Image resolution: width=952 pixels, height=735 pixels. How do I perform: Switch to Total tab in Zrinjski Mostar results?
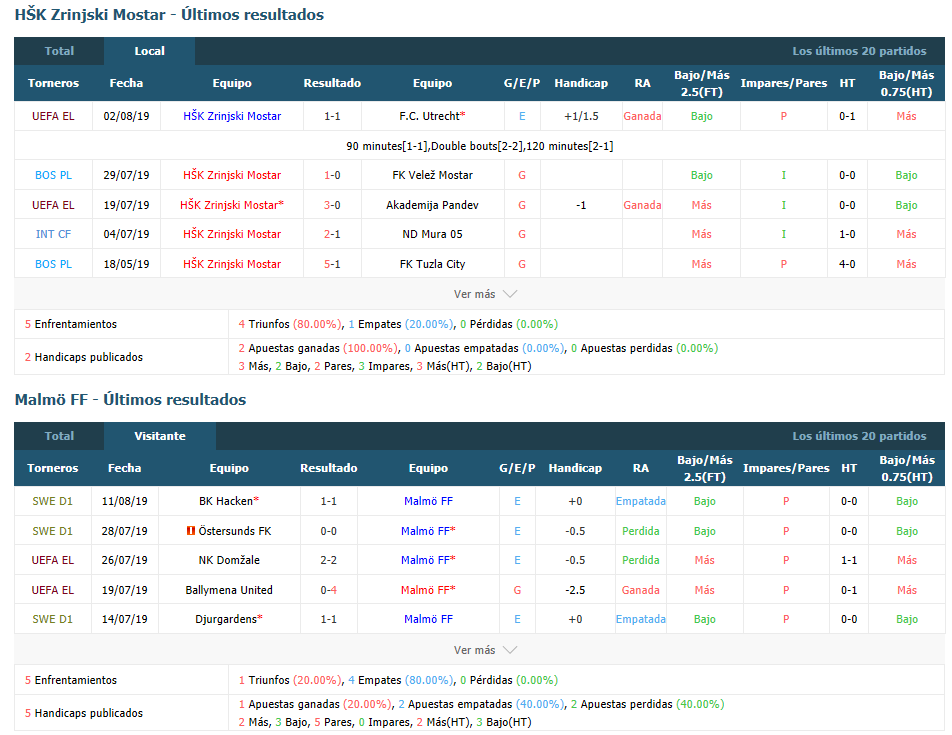coord(59,51)
